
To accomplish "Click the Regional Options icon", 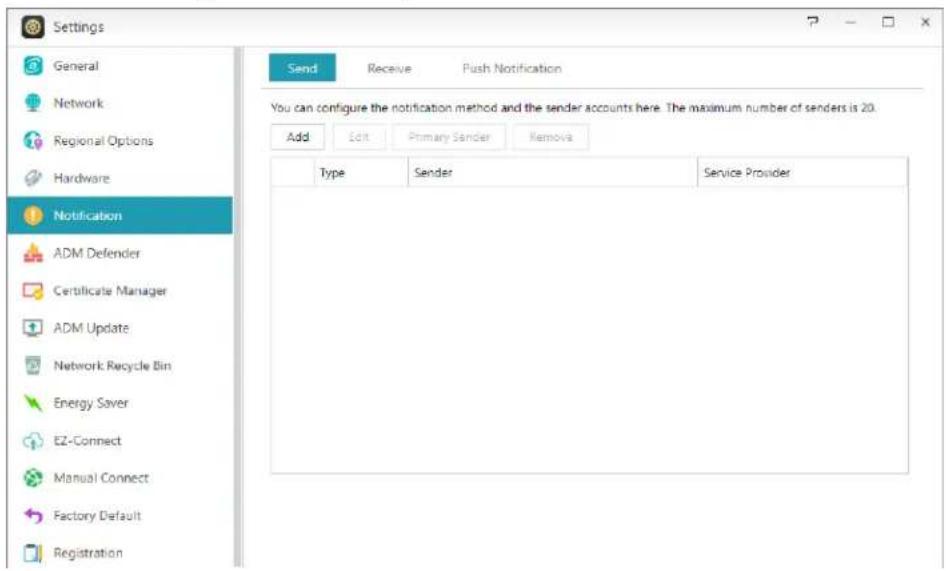I will tap(33, 141).
